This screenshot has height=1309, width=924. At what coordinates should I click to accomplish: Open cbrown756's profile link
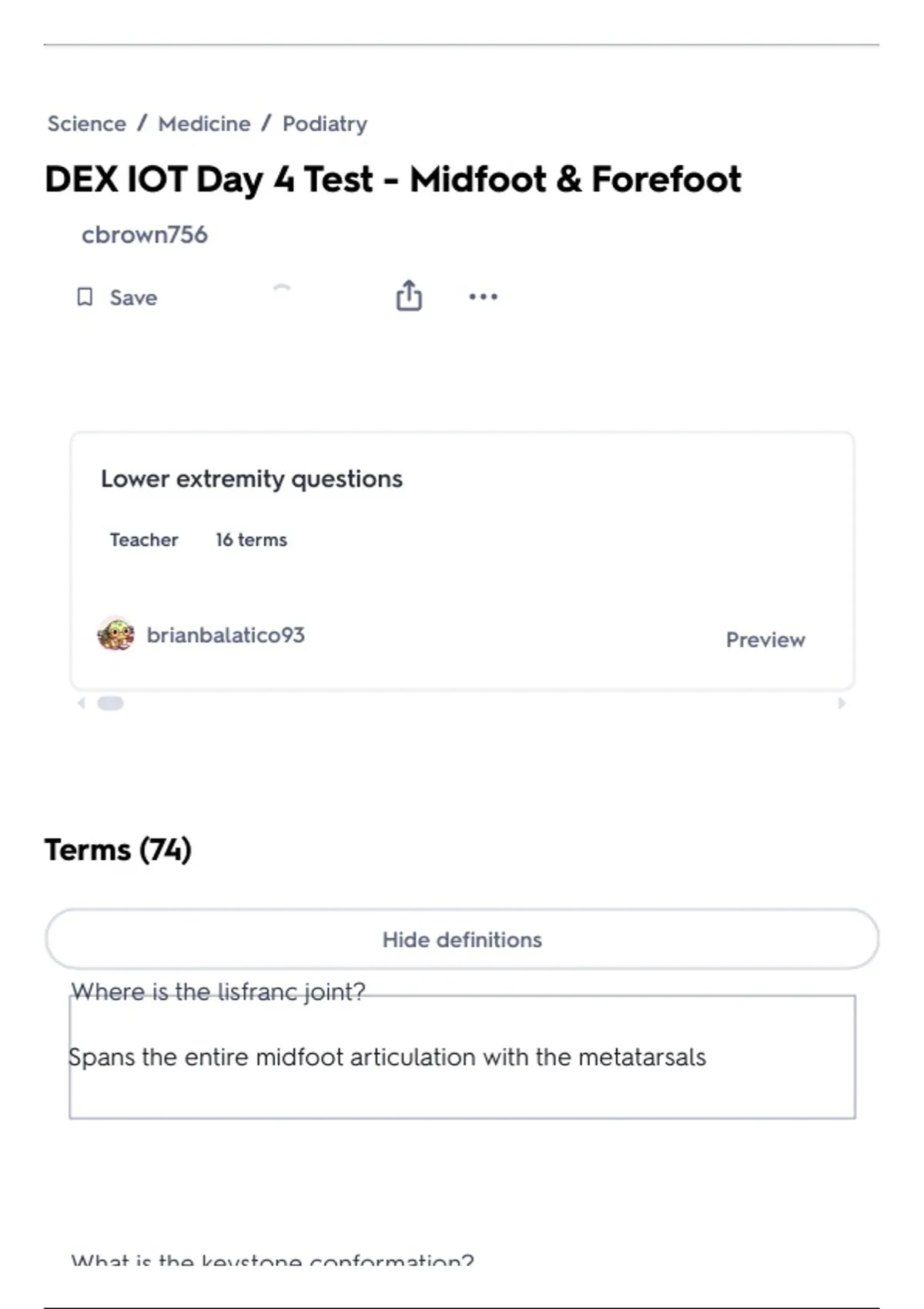[145, 235]
